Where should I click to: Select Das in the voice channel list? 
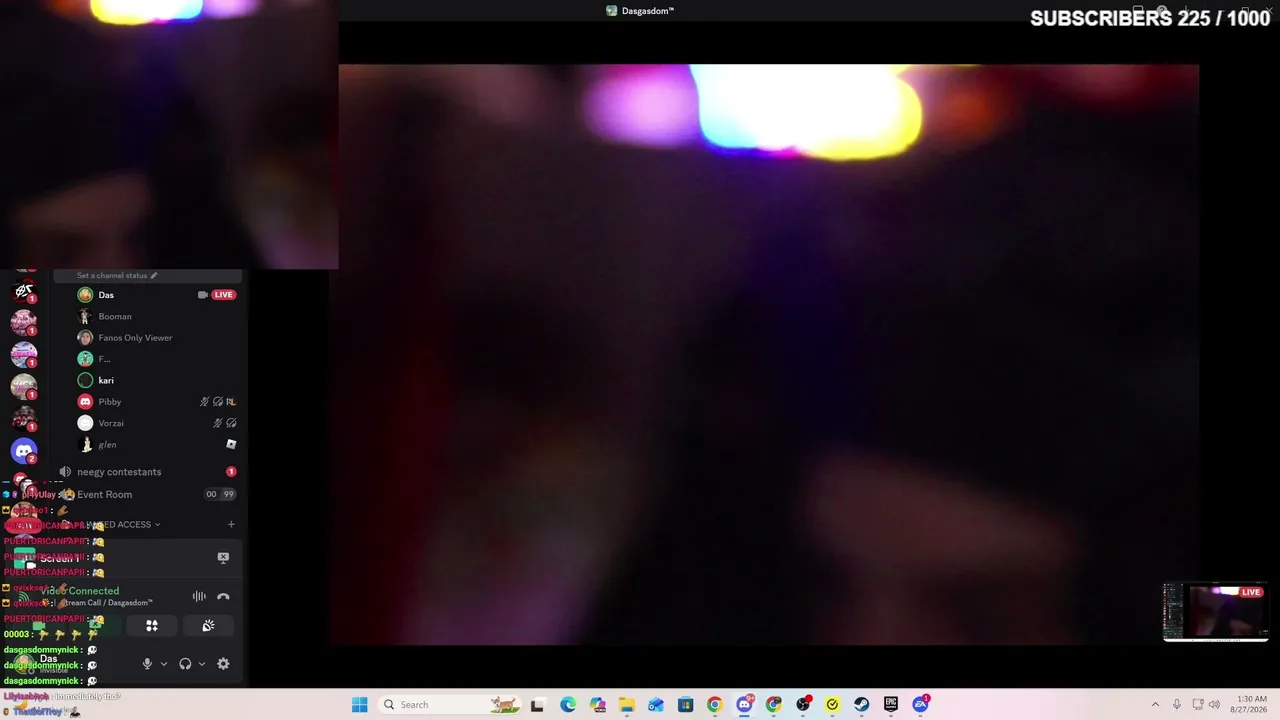(106, 295)
